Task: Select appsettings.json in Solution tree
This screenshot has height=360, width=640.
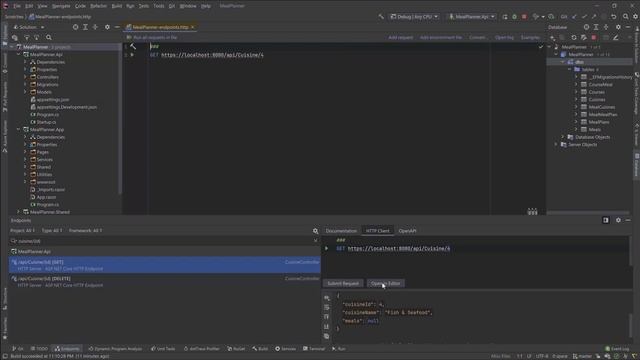Action: [x=50, y=100]
